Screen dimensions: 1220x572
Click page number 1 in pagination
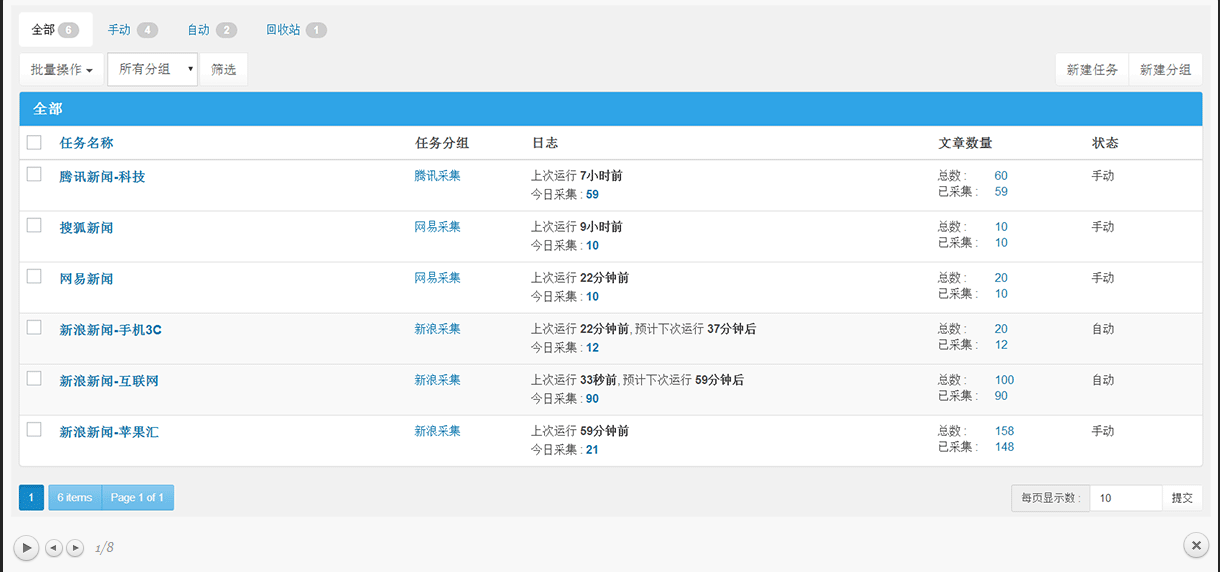coord(31,497)
